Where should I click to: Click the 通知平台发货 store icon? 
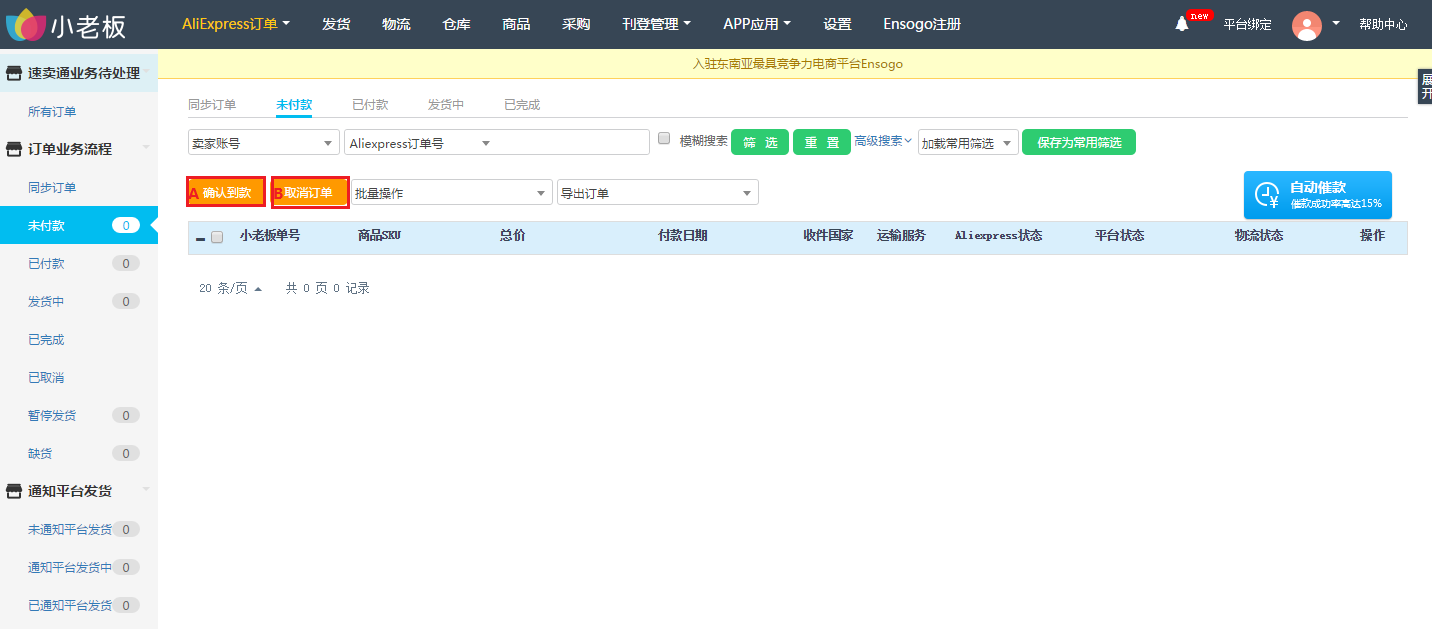click(14, 491)
